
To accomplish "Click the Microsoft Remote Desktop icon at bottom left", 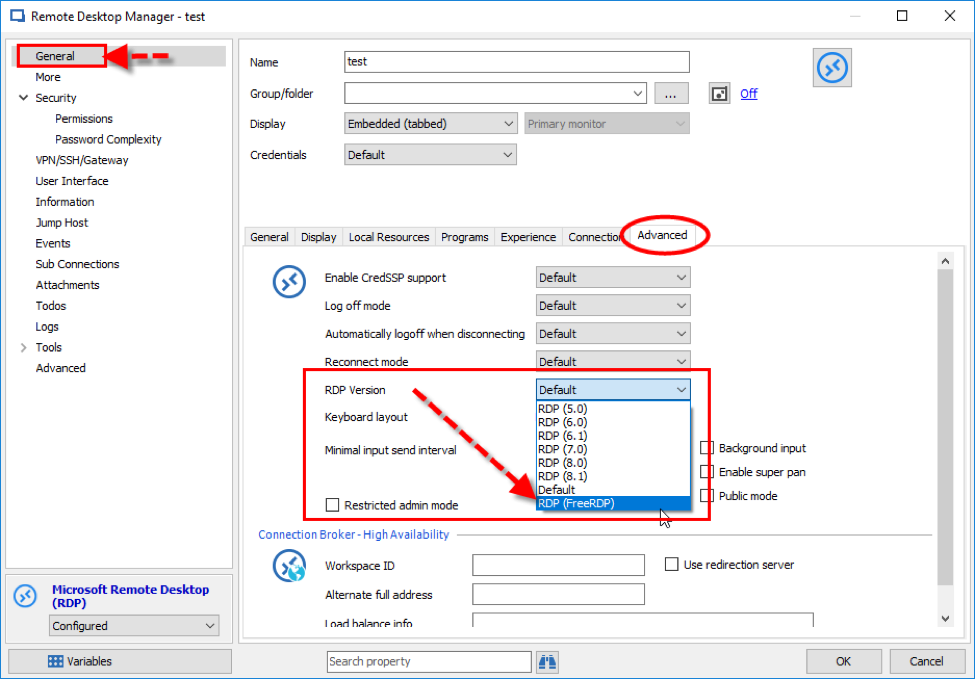I will click(x=25, y=596).
